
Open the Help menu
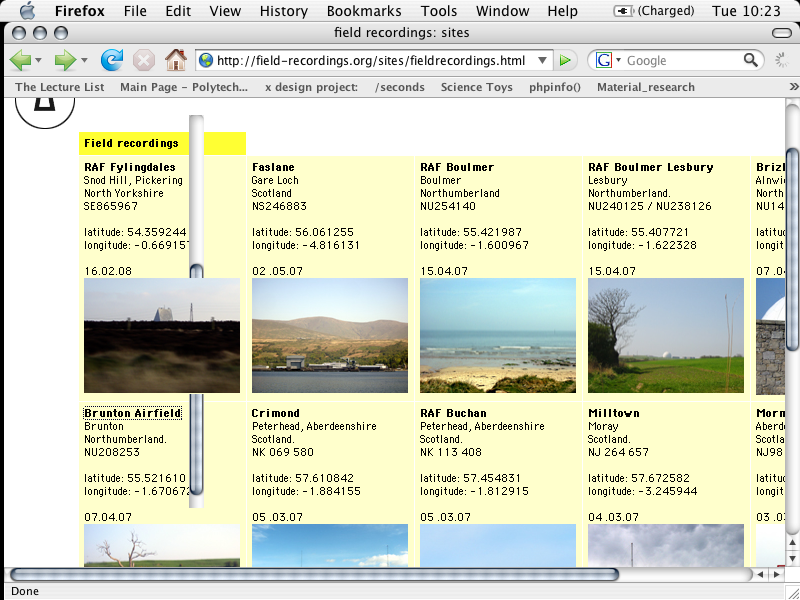(x=562, y=11)
